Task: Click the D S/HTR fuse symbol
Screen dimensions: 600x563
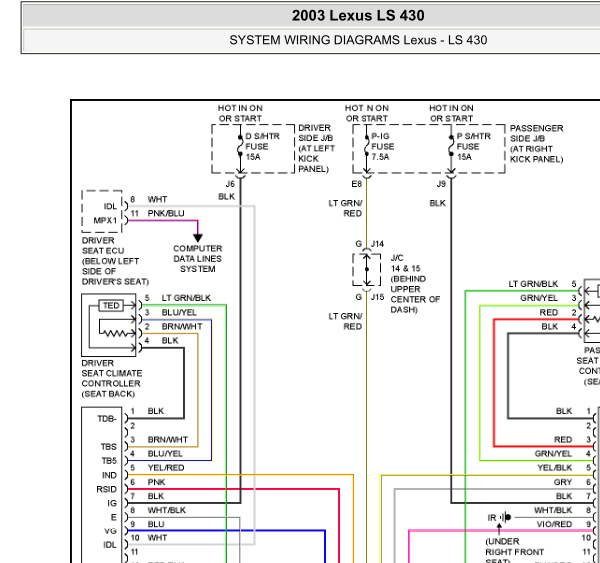Action: tap(240, 146)
